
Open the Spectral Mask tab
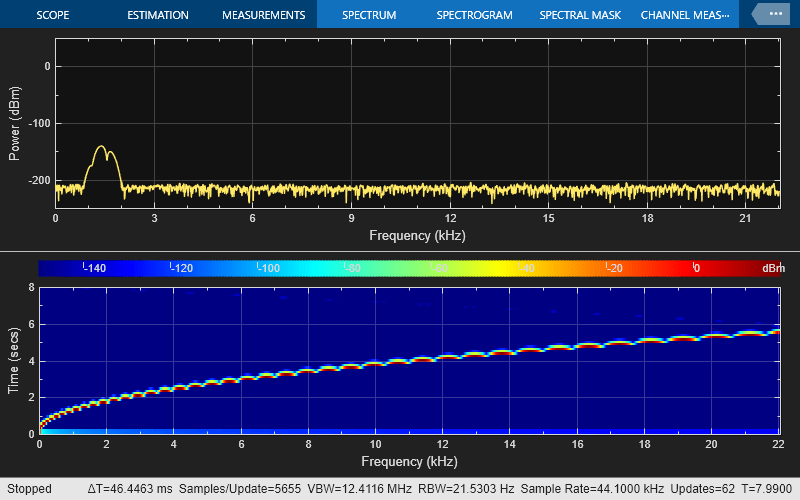580,15
